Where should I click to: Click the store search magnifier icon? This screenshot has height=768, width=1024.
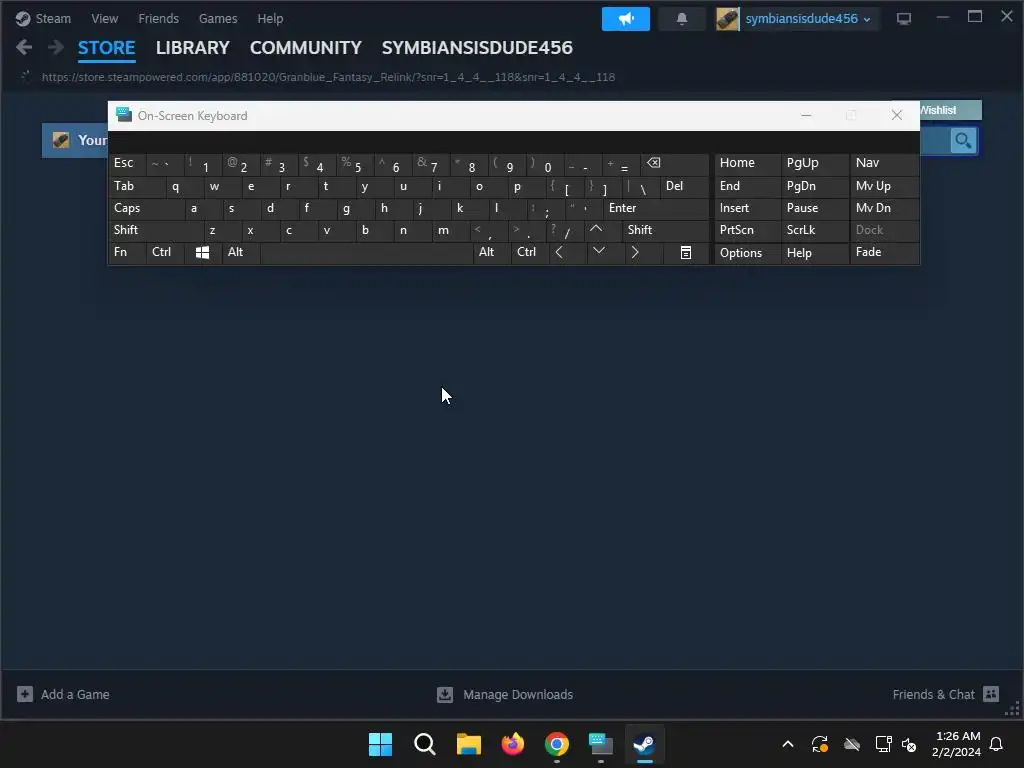click(963, 140)
